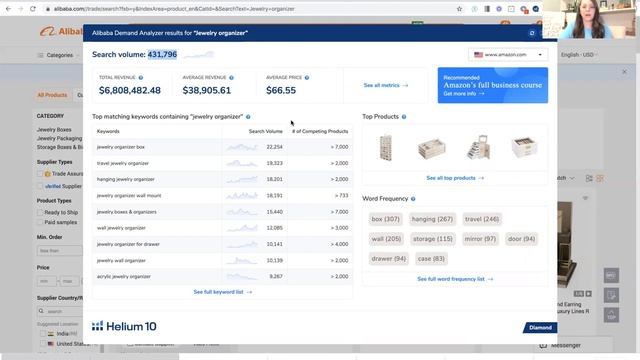Click Amazon's full business course banner

(493, 85)
